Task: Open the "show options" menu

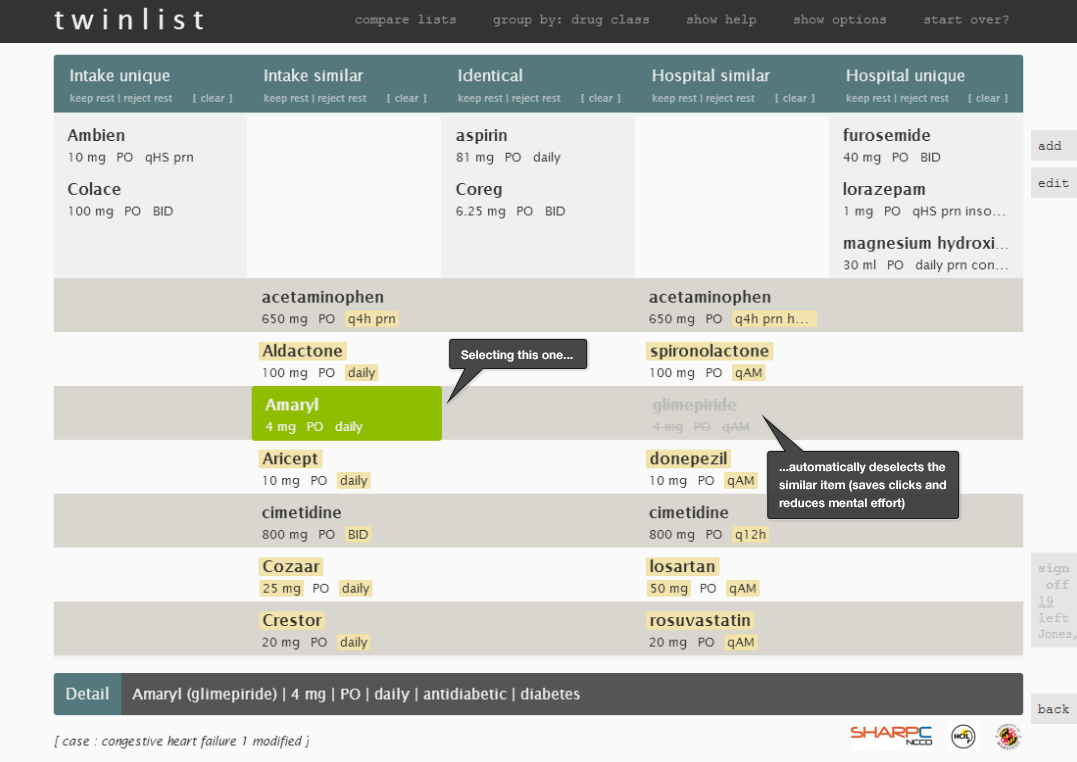Action: pyautogui.click(x=839, y=19)
